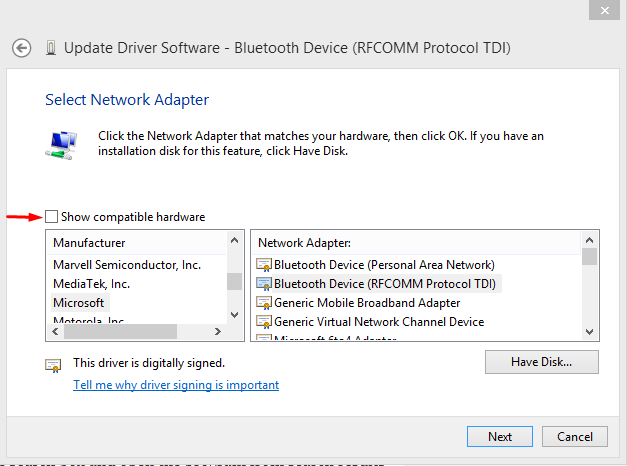Select MediaTek, Inc. manufacturer
This screenshot has height=466, width=627.
[x=92, y=284]
